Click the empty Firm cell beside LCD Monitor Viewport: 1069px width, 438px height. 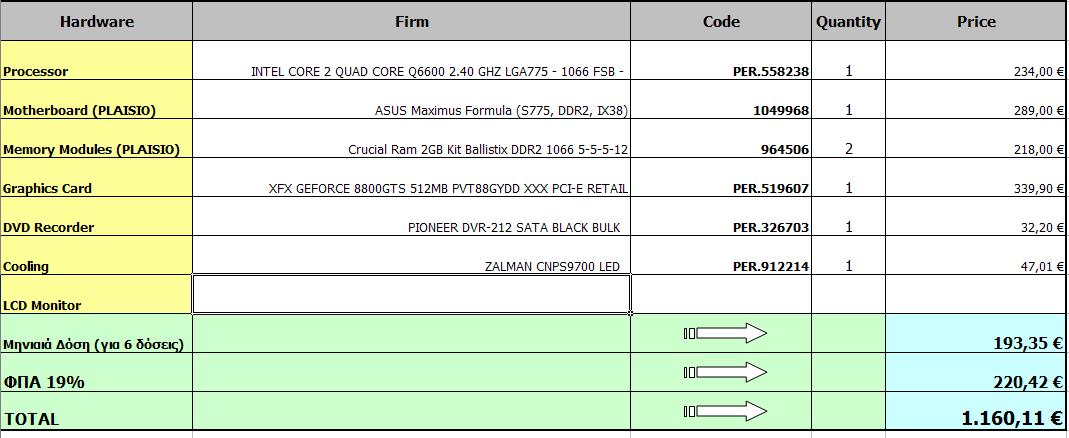(411, 294)
